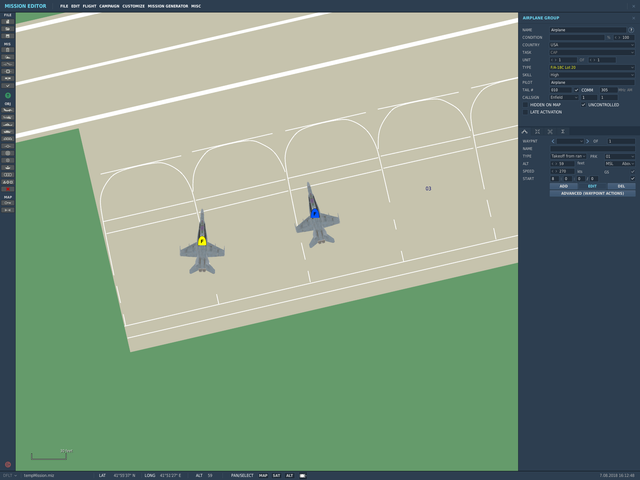Click the DEL waypoint button
The image size is (640, 480).
621,186
